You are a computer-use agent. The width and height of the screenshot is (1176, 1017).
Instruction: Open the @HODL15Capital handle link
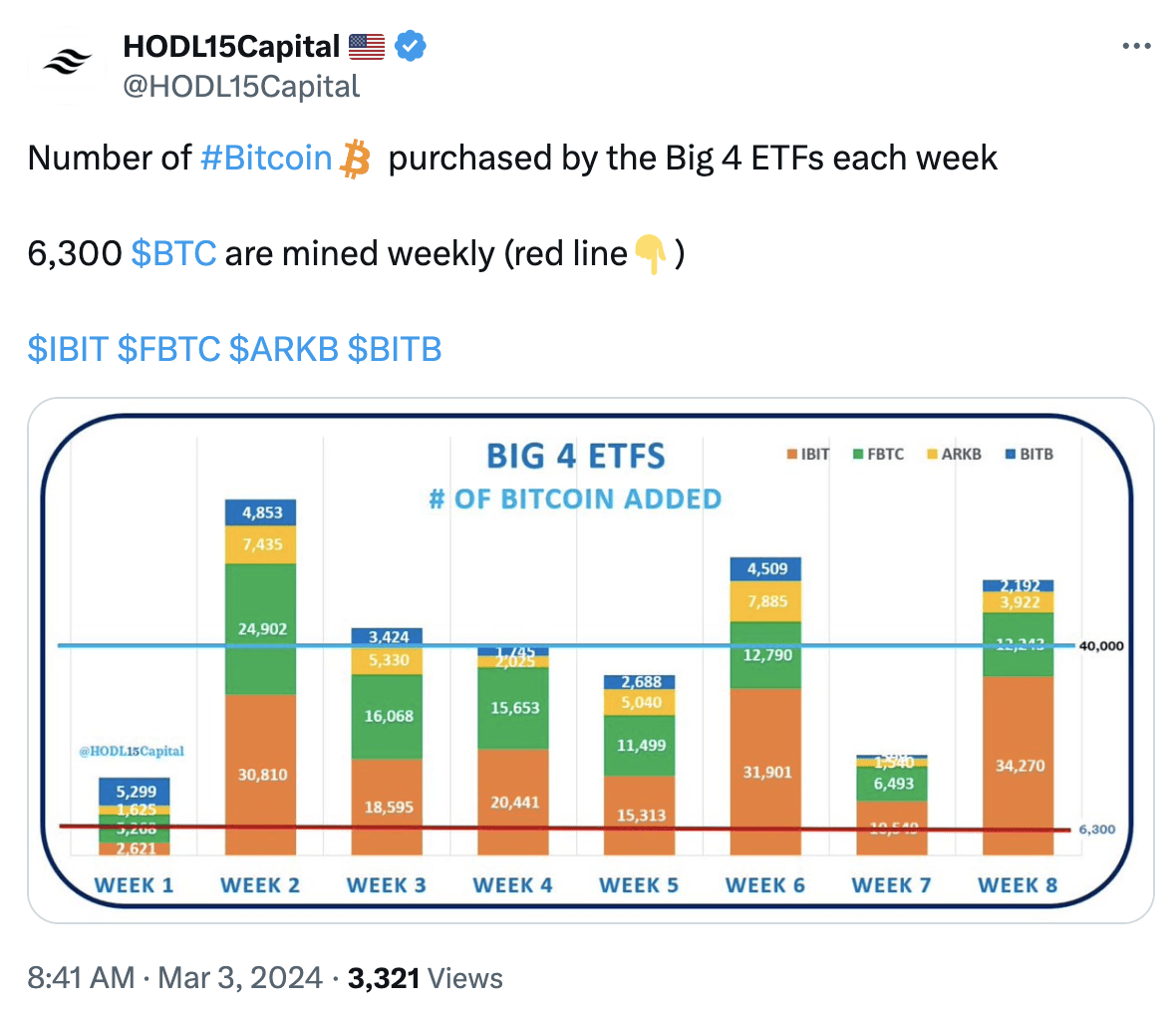pos(239,86)
